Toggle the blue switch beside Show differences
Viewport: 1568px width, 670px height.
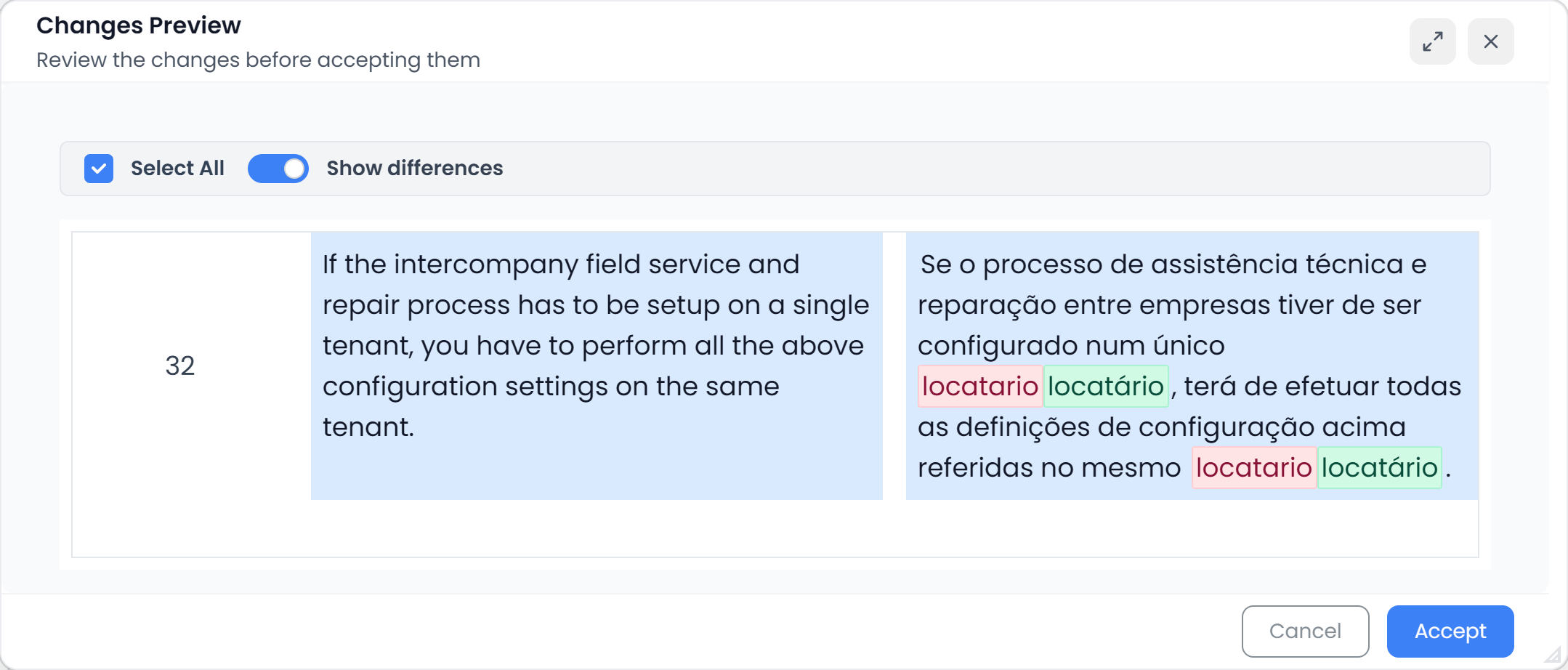pyautogui.click(x=278, y=168)
